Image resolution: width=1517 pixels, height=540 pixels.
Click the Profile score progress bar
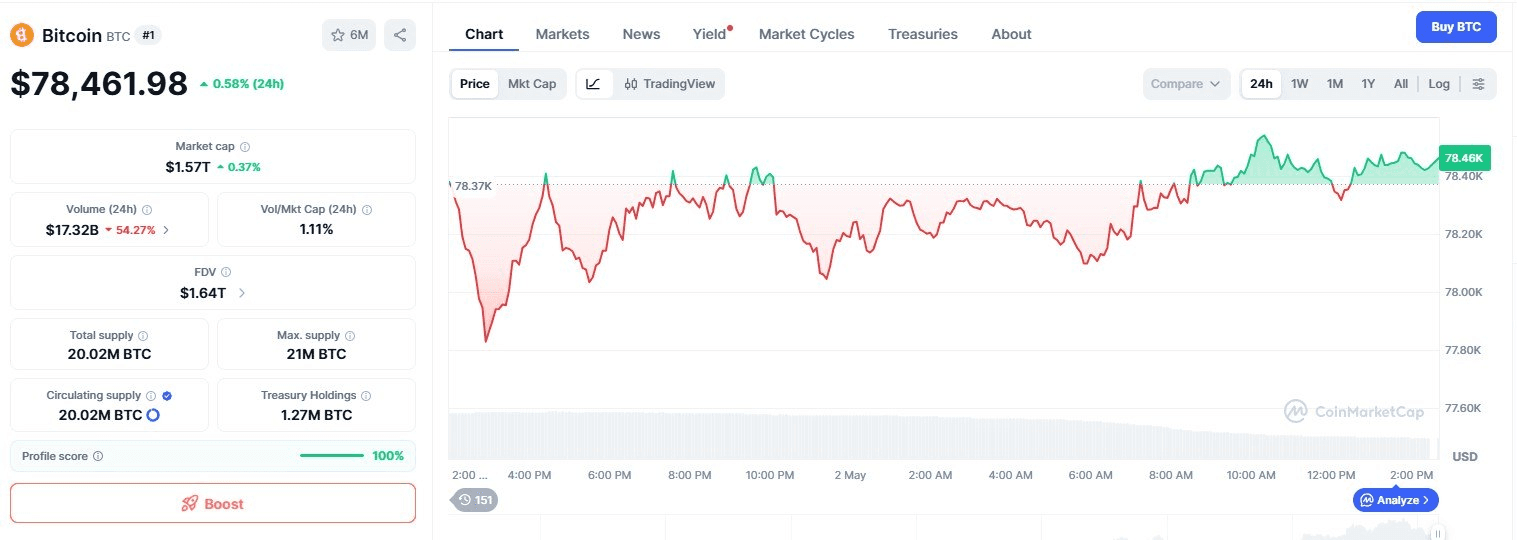click(x=332, y=456)
